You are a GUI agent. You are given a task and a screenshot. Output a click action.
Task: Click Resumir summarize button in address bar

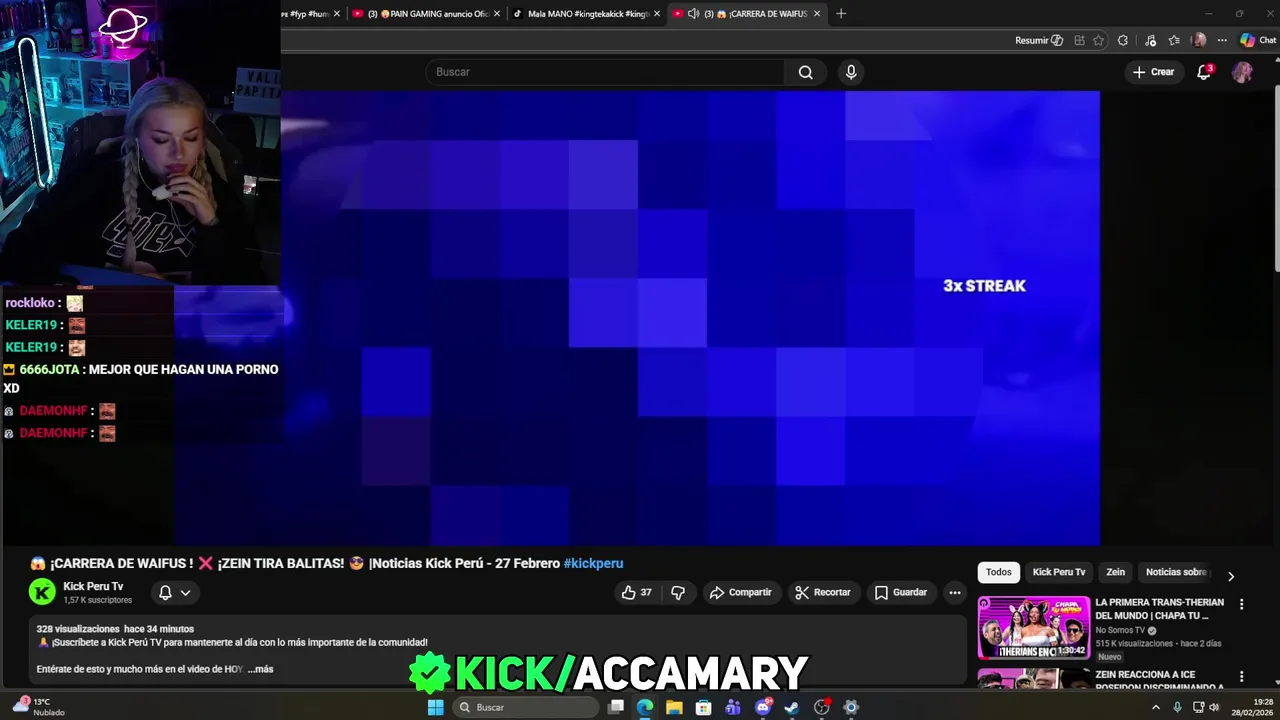[x=1039, y=41]
